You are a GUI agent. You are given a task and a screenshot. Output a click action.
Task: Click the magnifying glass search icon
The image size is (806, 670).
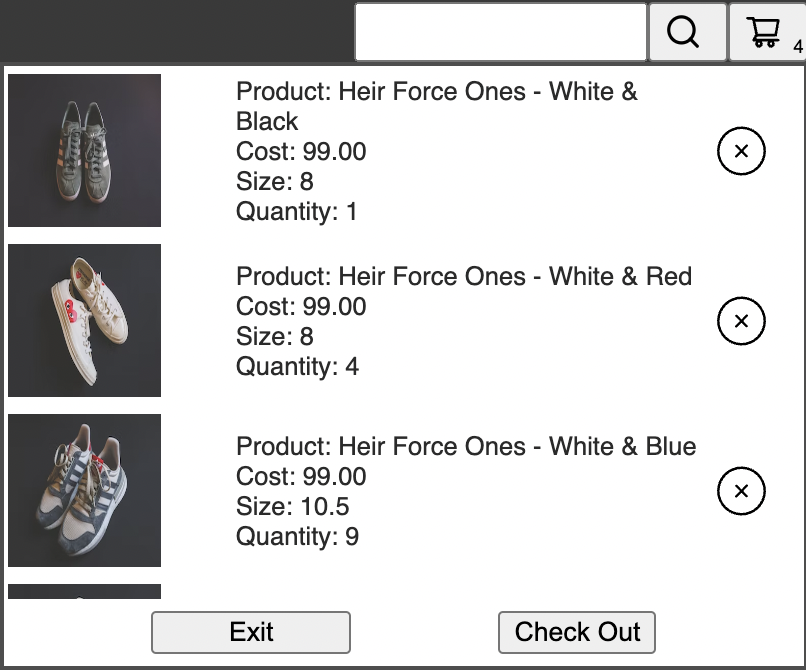[684, 31]
